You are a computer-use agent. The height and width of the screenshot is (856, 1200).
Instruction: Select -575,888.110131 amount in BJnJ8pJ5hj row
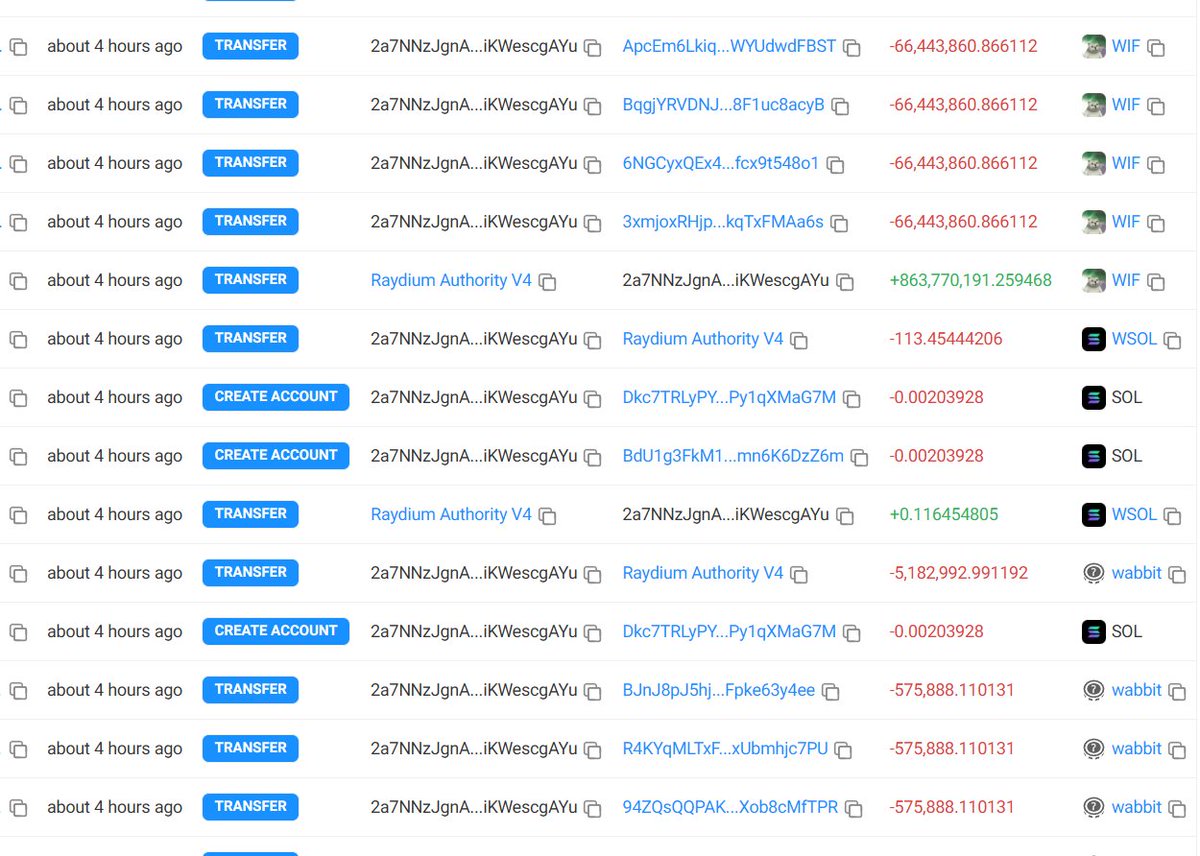952,690
